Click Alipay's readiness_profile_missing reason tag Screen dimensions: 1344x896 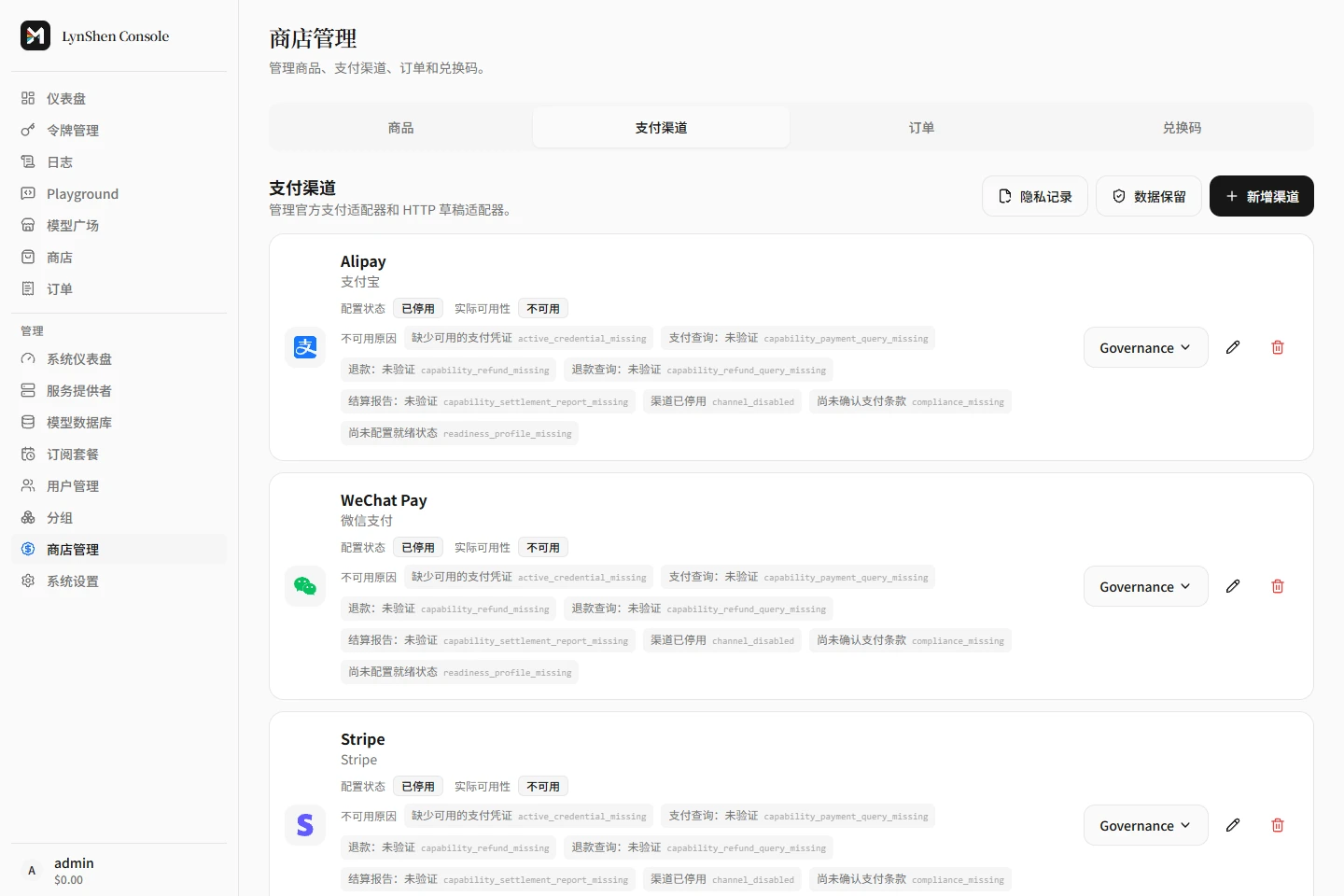(x=459, y=433)
